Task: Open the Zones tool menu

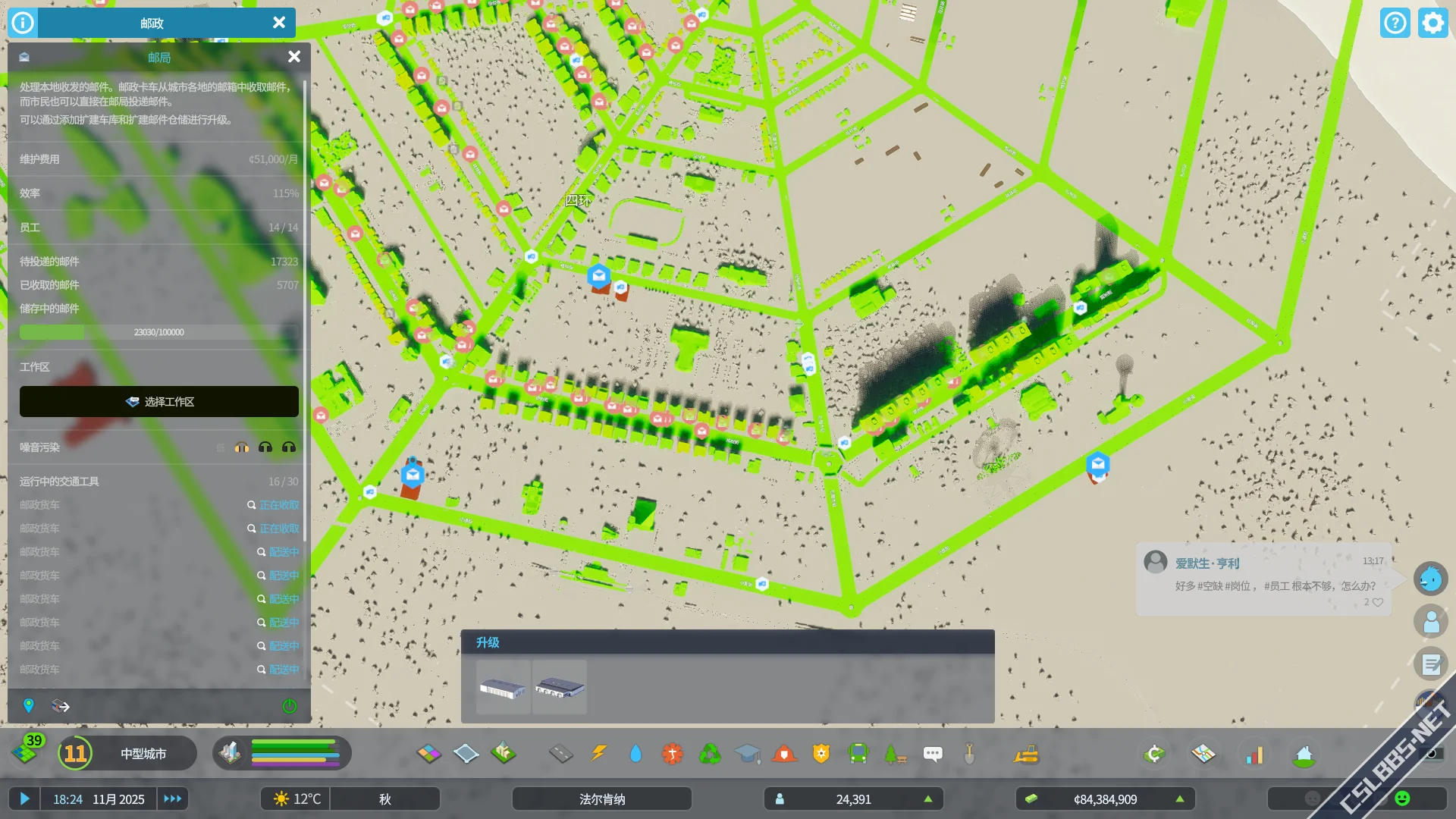Action: pyautogui.click(x=428, y=754)
